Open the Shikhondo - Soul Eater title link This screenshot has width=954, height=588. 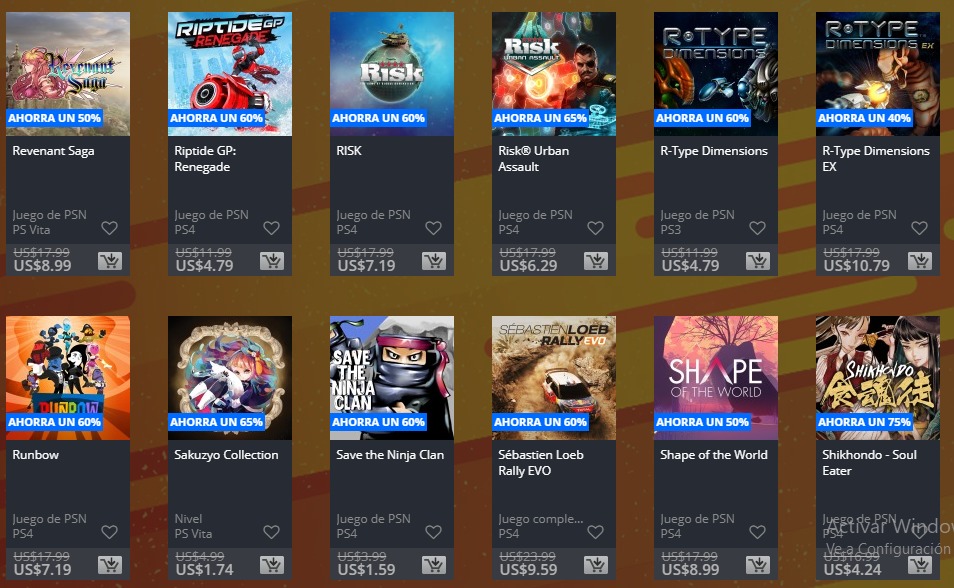(x=869, y=463)
